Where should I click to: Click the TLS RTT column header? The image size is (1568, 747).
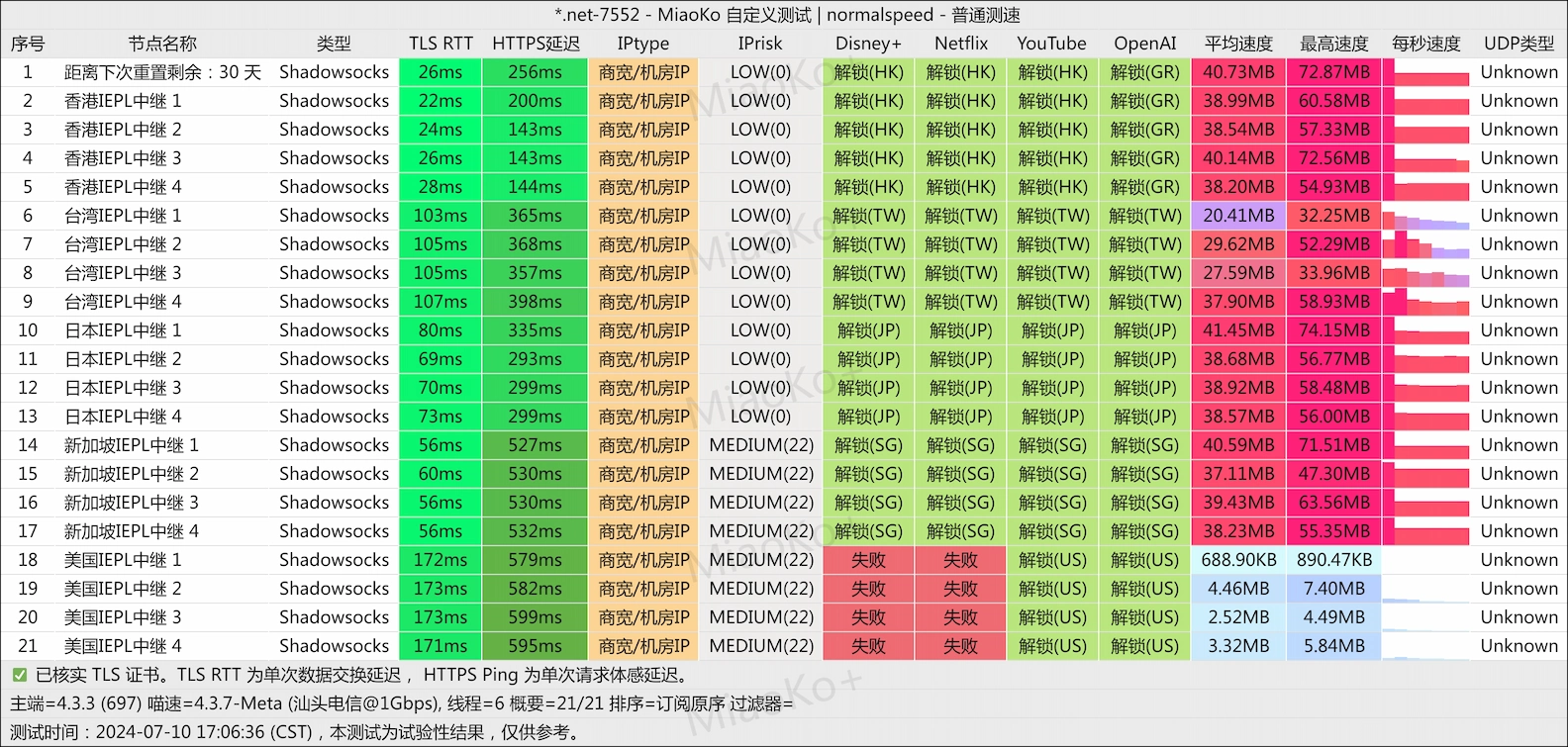pyautogui.click(x=441, y=44)
